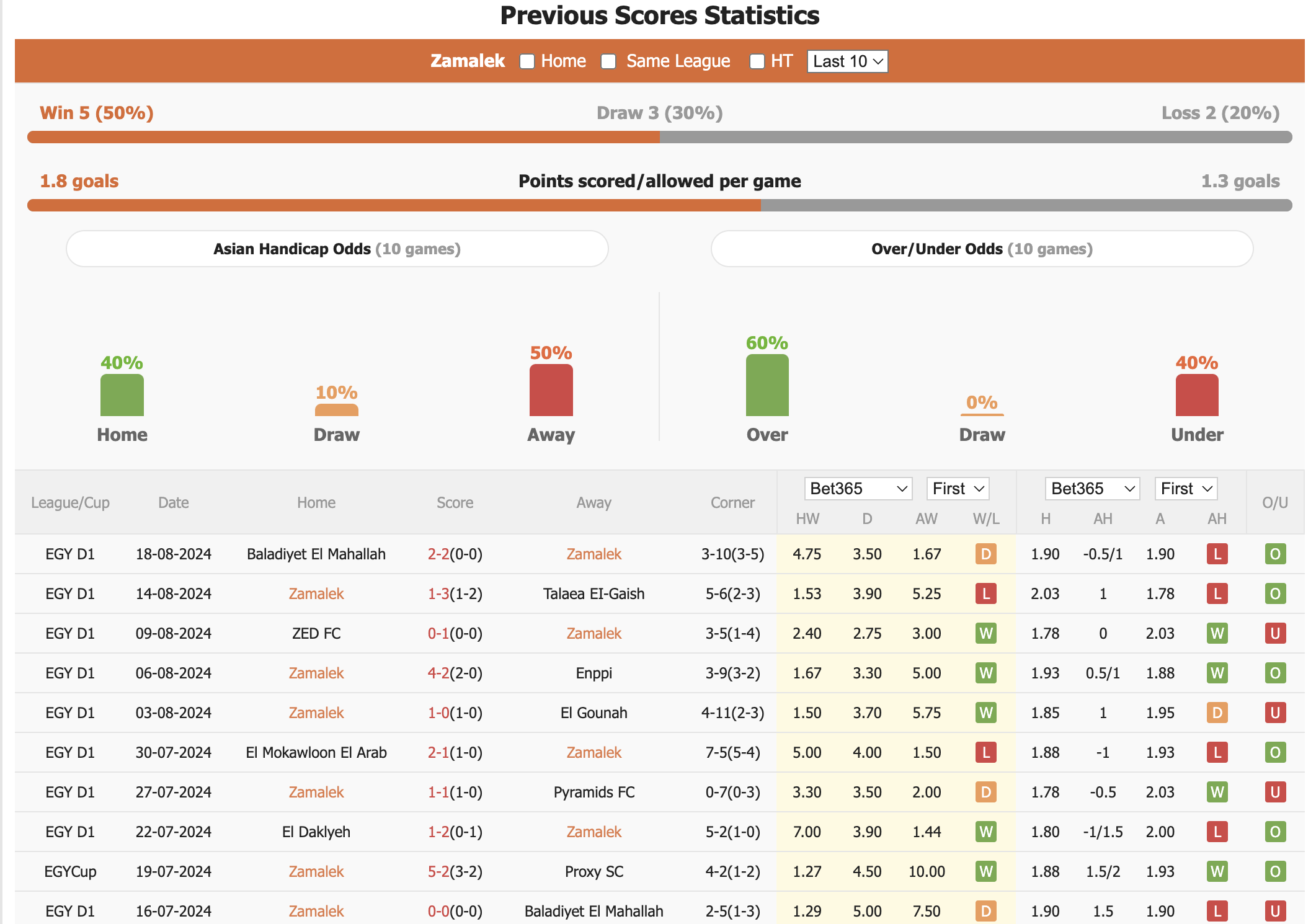Click W/L W badge in El Daklyeh row
The width and height of the screenshot is (1316, 924).
tap(985, 832)
